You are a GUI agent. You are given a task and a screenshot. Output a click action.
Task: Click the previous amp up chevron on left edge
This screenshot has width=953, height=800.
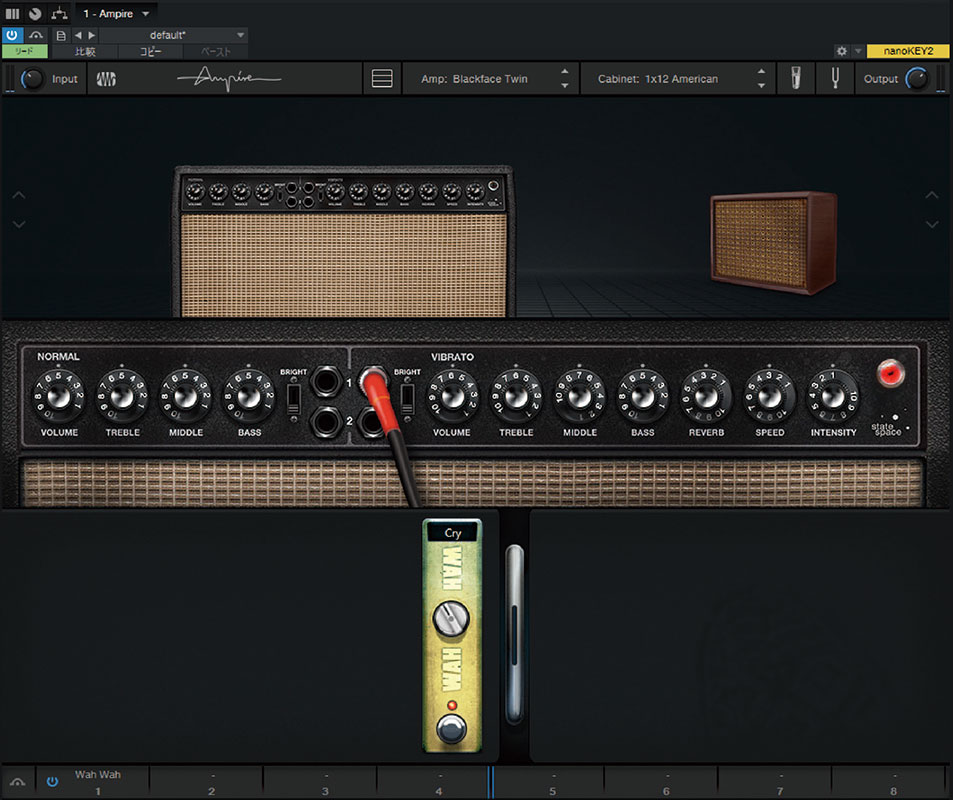[19, 195]
